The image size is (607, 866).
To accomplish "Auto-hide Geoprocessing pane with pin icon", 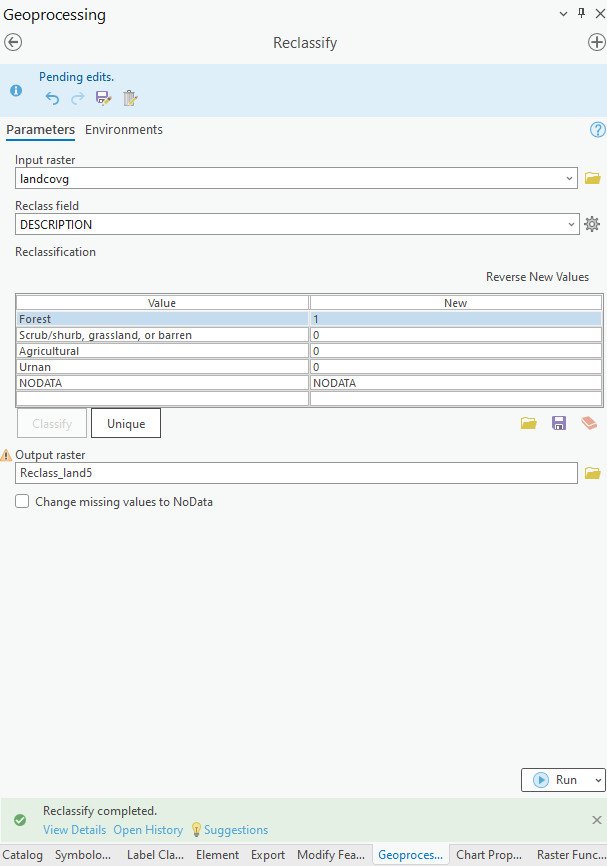I will pos(581,13).
